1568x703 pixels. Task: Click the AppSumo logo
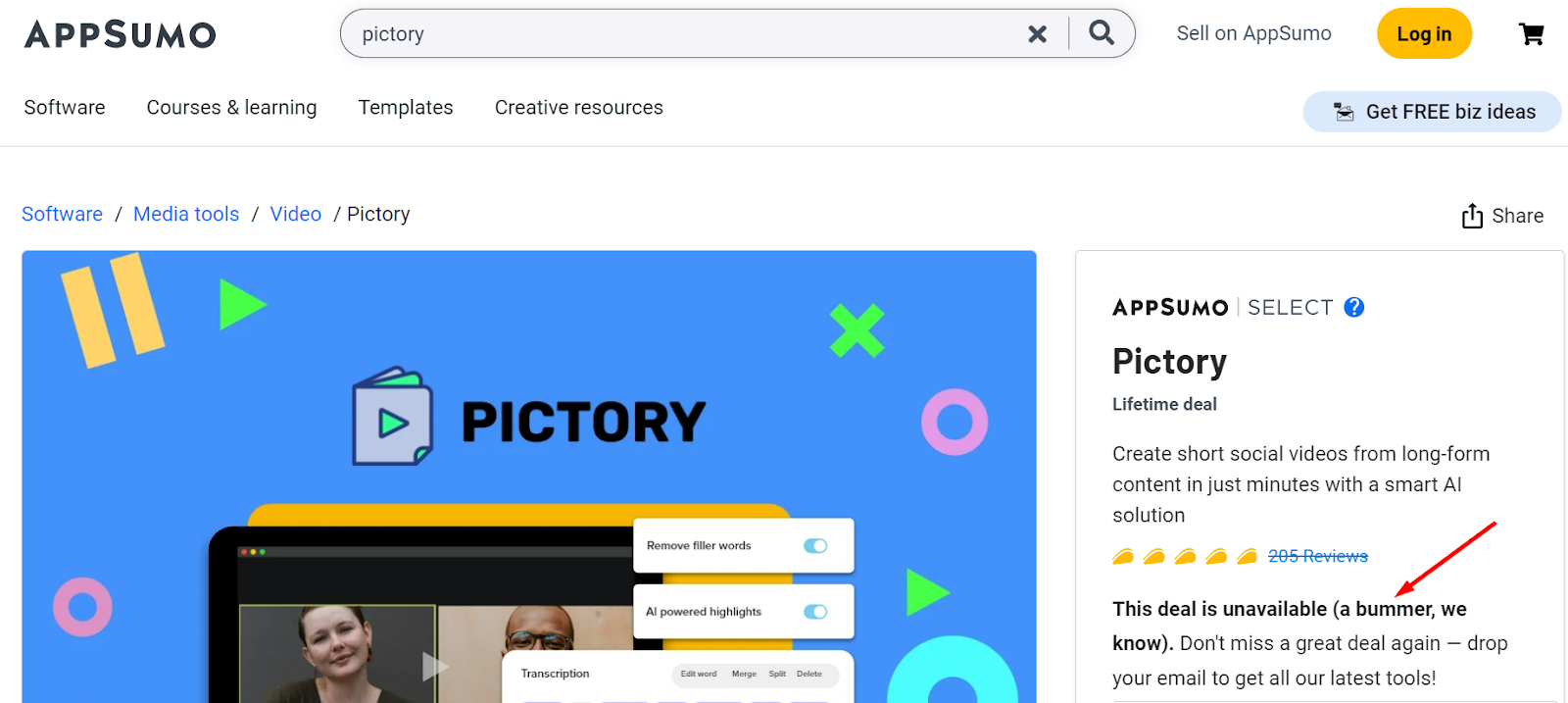tap(120, 34)
